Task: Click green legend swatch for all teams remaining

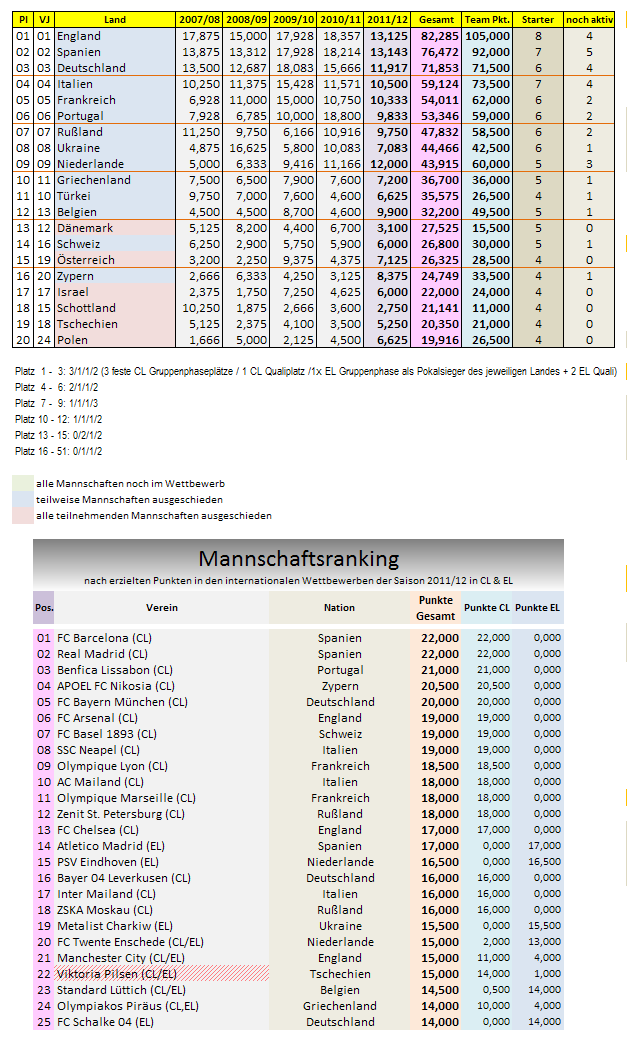Action: [23, 484]
